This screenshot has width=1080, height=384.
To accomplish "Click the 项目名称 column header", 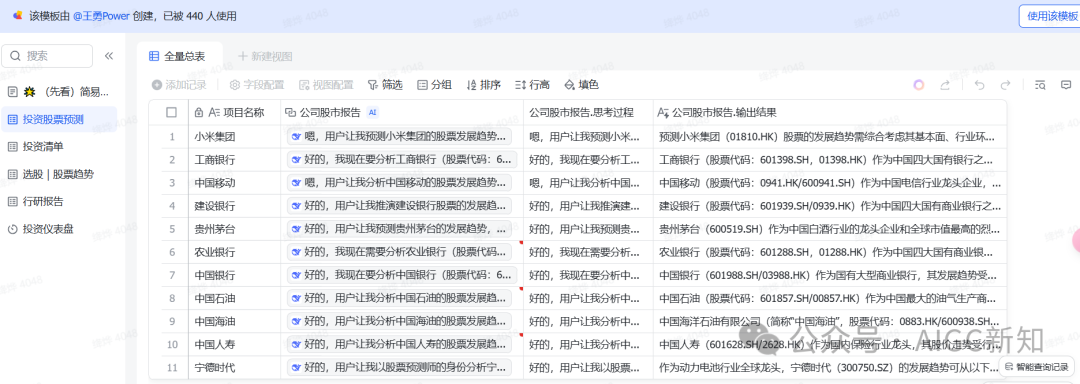I will 234,112.
